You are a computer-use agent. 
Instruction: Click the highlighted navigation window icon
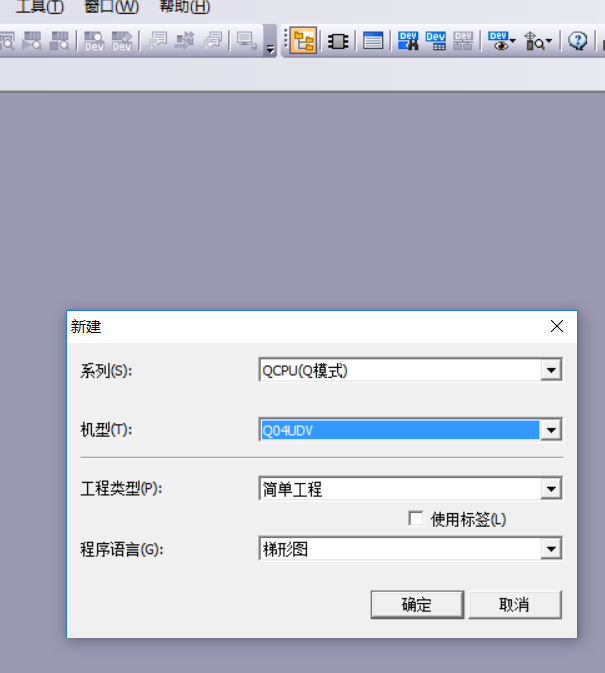[x=304, y=41]
